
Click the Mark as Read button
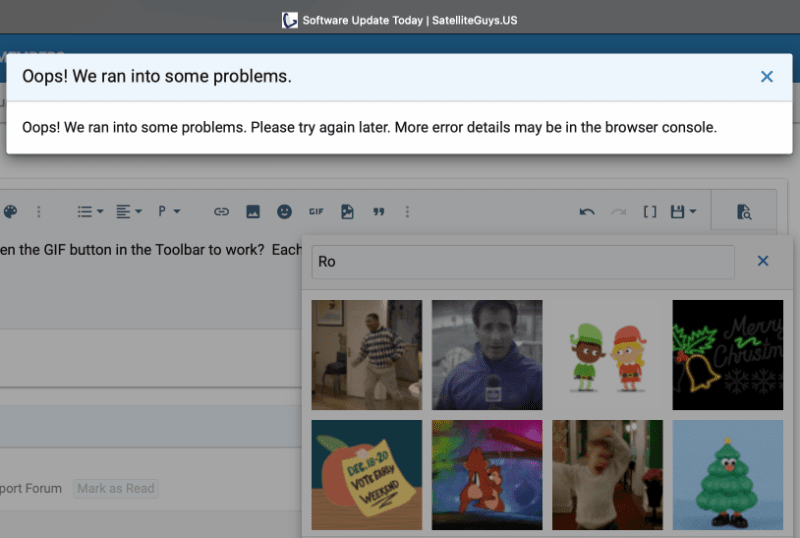(116, 488)
